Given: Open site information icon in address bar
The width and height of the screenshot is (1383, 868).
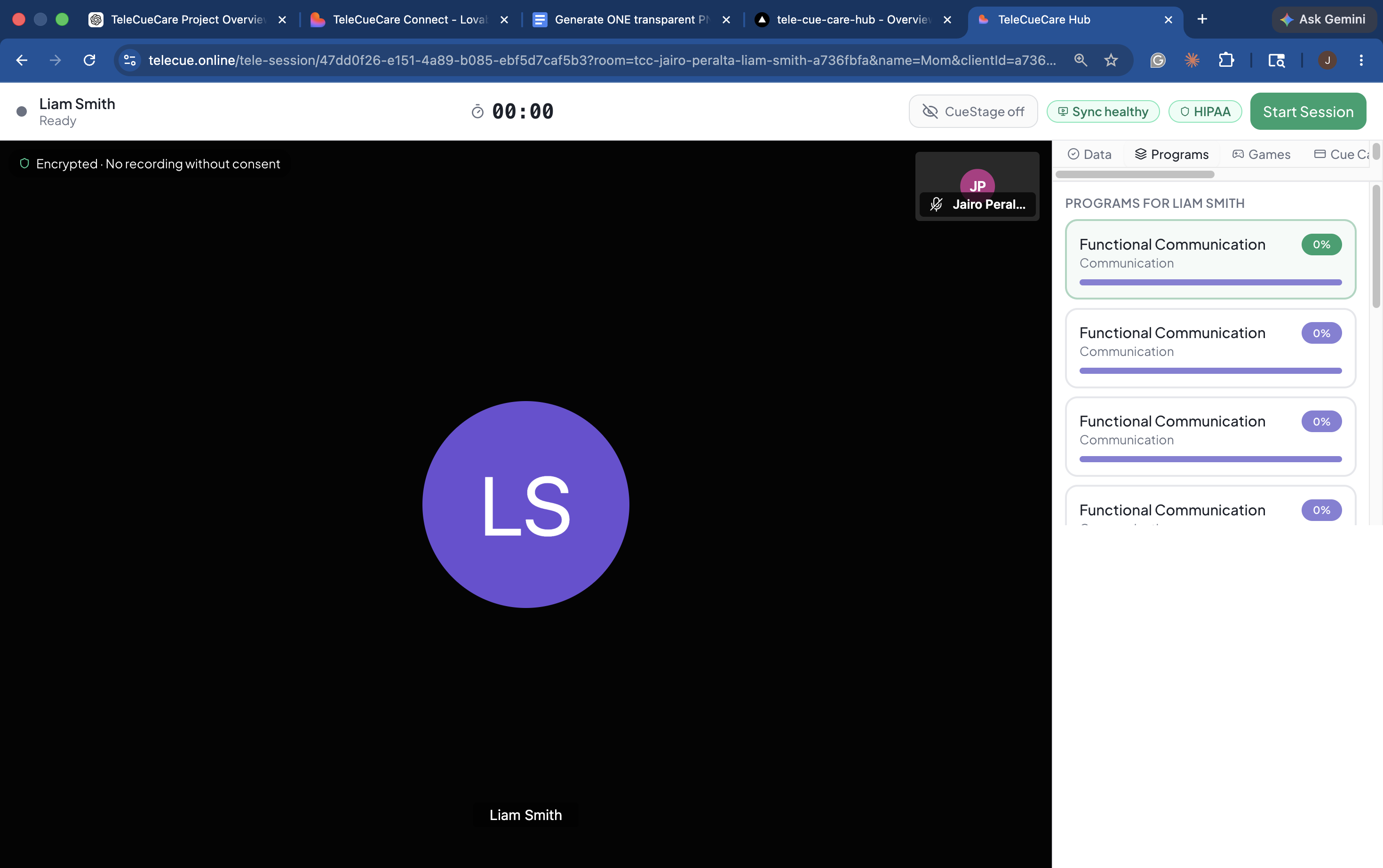Looking at the screenshot, I should (x=130, y=60).
